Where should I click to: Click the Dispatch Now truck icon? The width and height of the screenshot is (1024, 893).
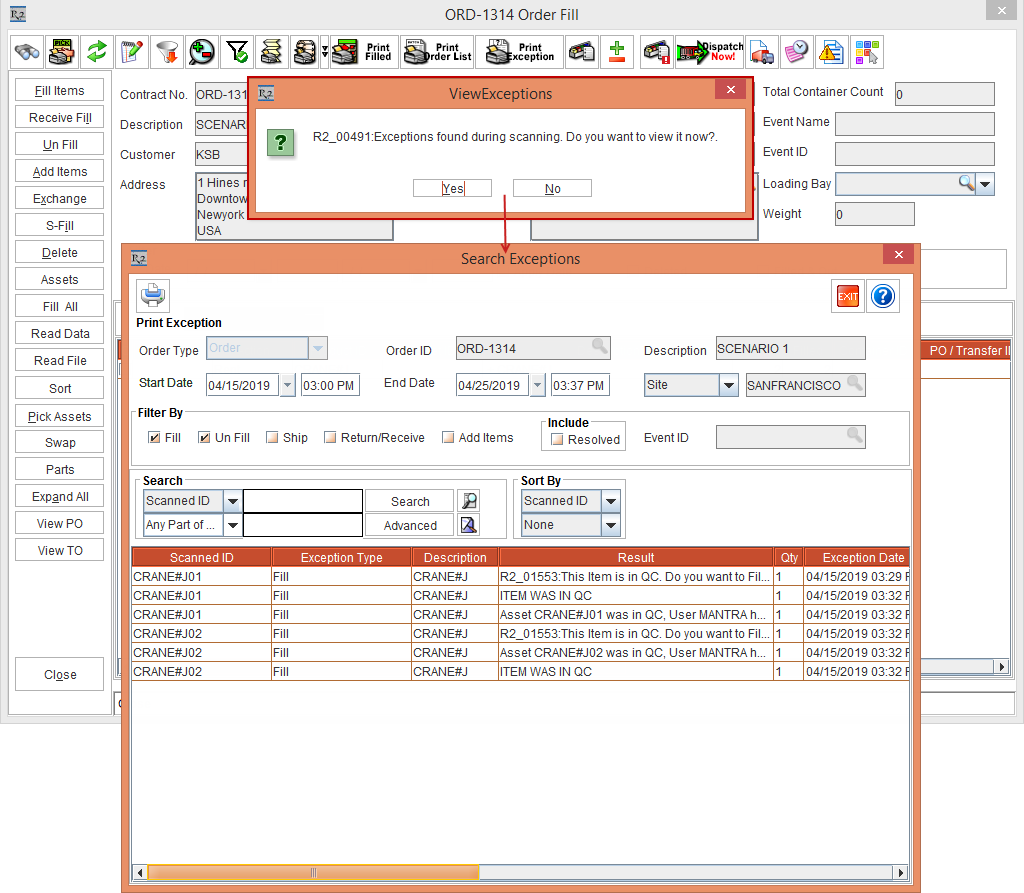pyautogui.click(x=711, y=52)
